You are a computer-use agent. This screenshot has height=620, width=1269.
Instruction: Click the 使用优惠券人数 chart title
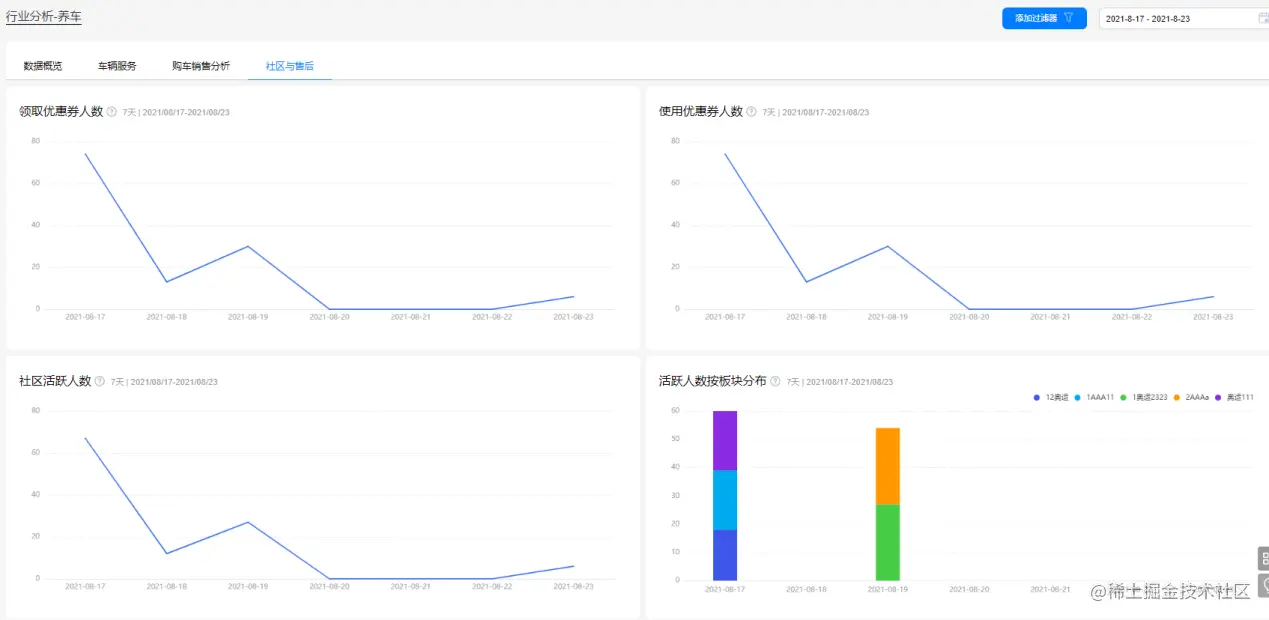(701, 112)
